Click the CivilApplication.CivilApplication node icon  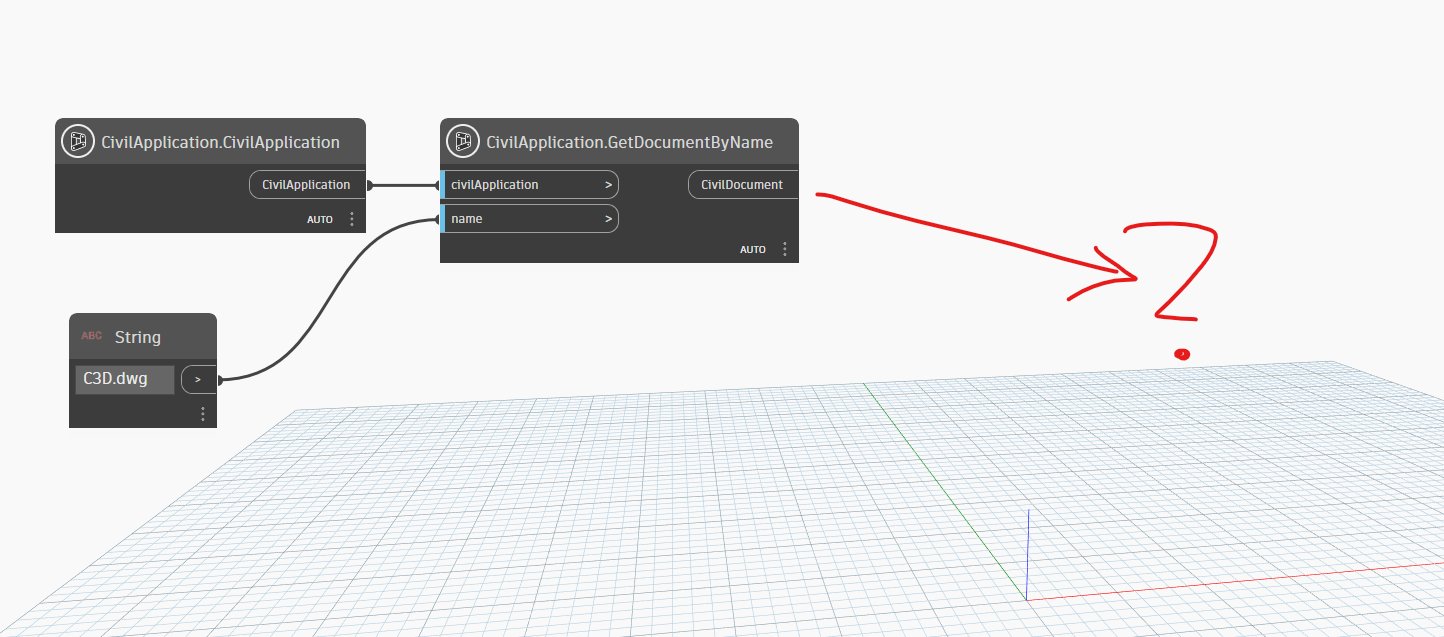point(78,142)
